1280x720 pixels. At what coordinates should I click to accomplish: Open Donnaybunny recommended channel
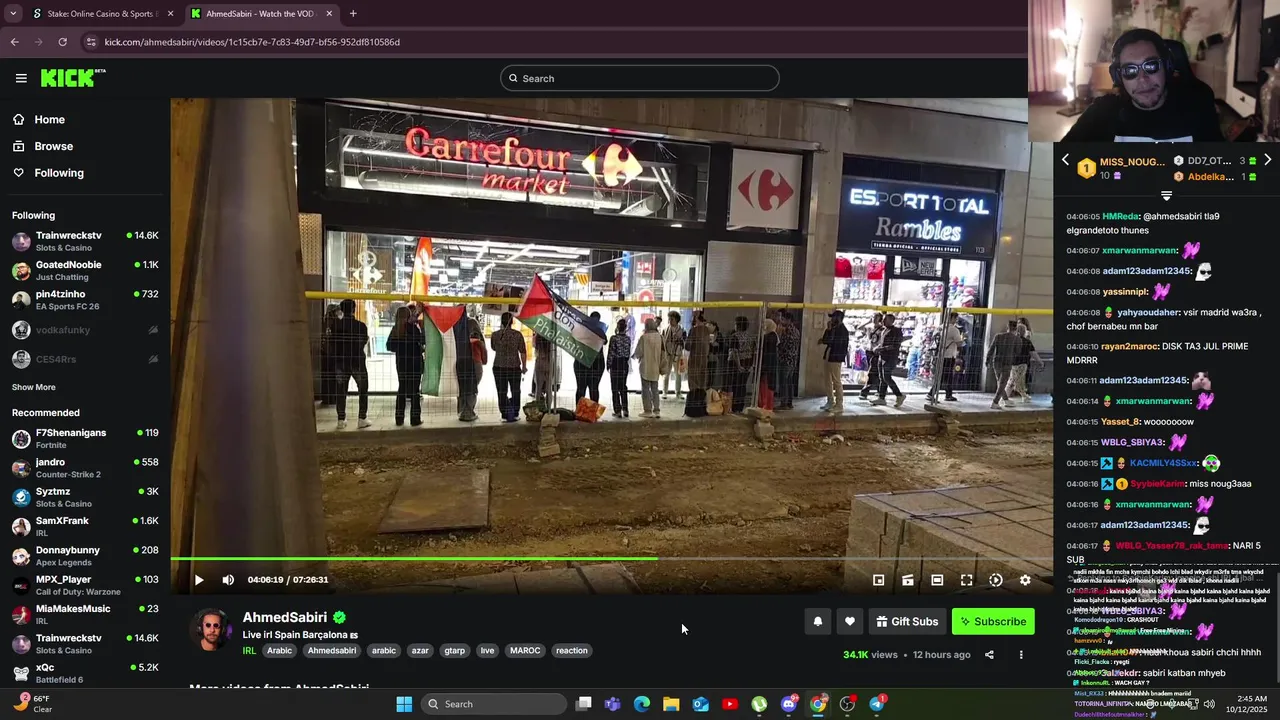(85, 555)
